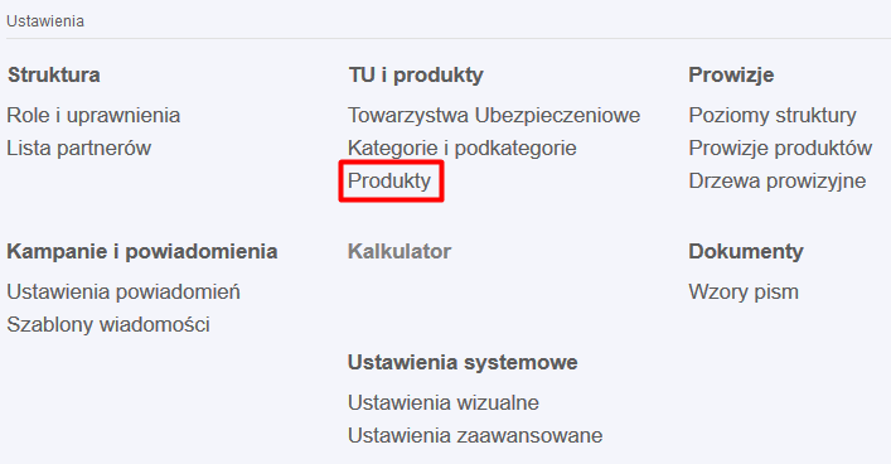This screenshot has height=464, width=891.
Task: Click the Dokumenty section heading
Action: 745,251
